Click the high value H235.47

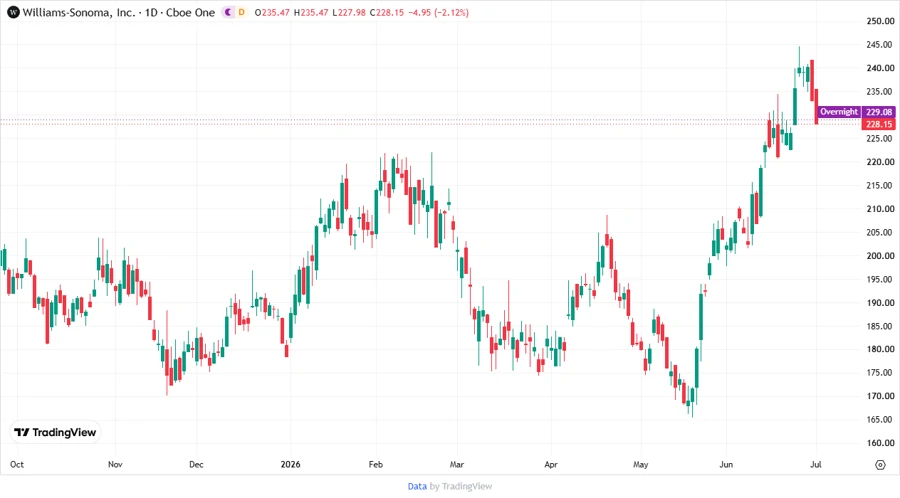(311, 12)
